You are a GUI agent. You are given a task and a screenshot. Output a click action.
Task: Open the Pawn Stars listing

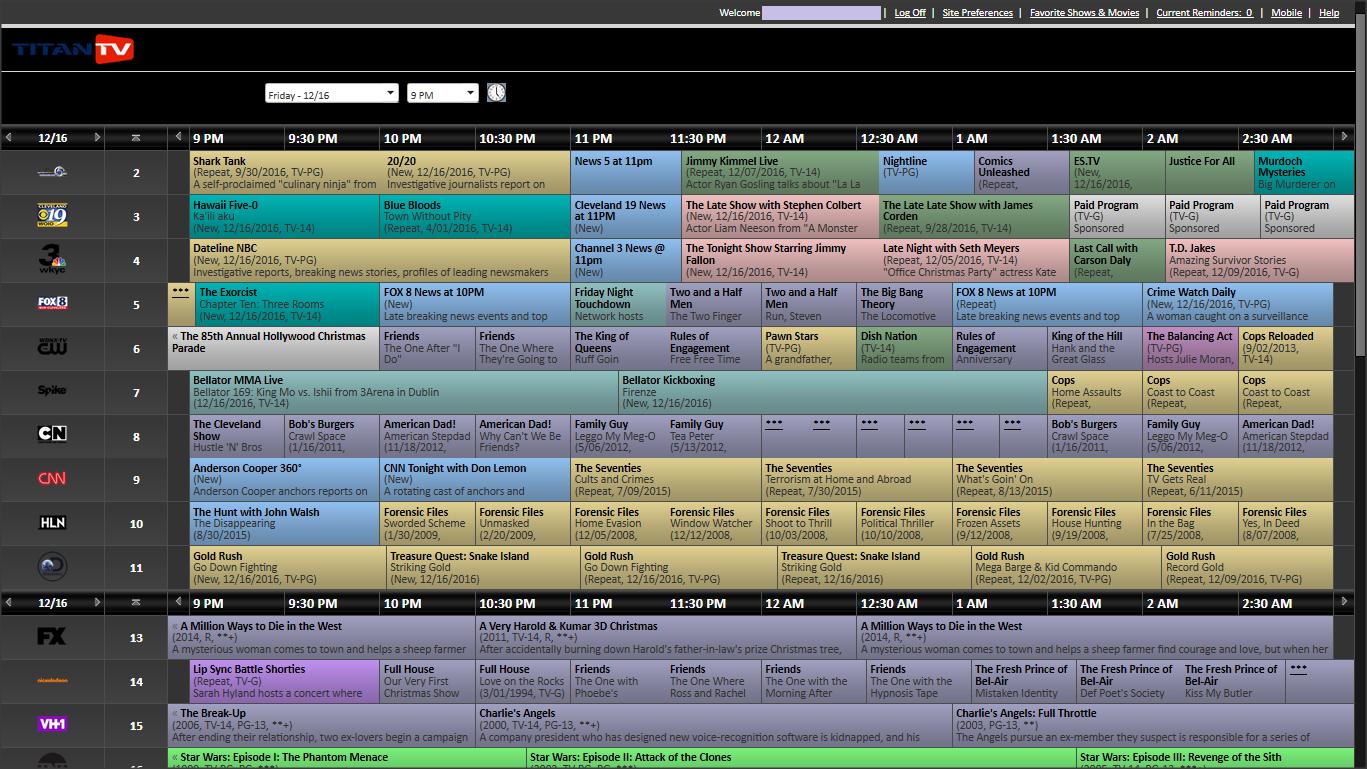pos(808,348)
